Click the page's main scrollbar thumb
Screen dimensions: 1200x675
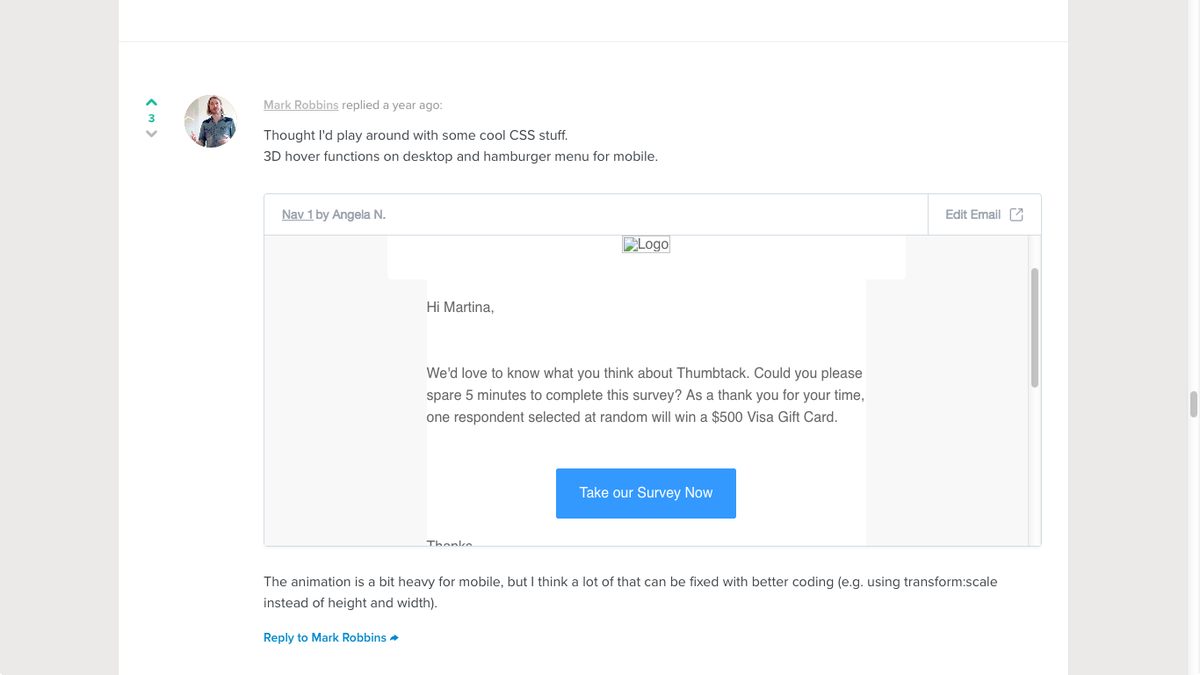pos(1193,404)
